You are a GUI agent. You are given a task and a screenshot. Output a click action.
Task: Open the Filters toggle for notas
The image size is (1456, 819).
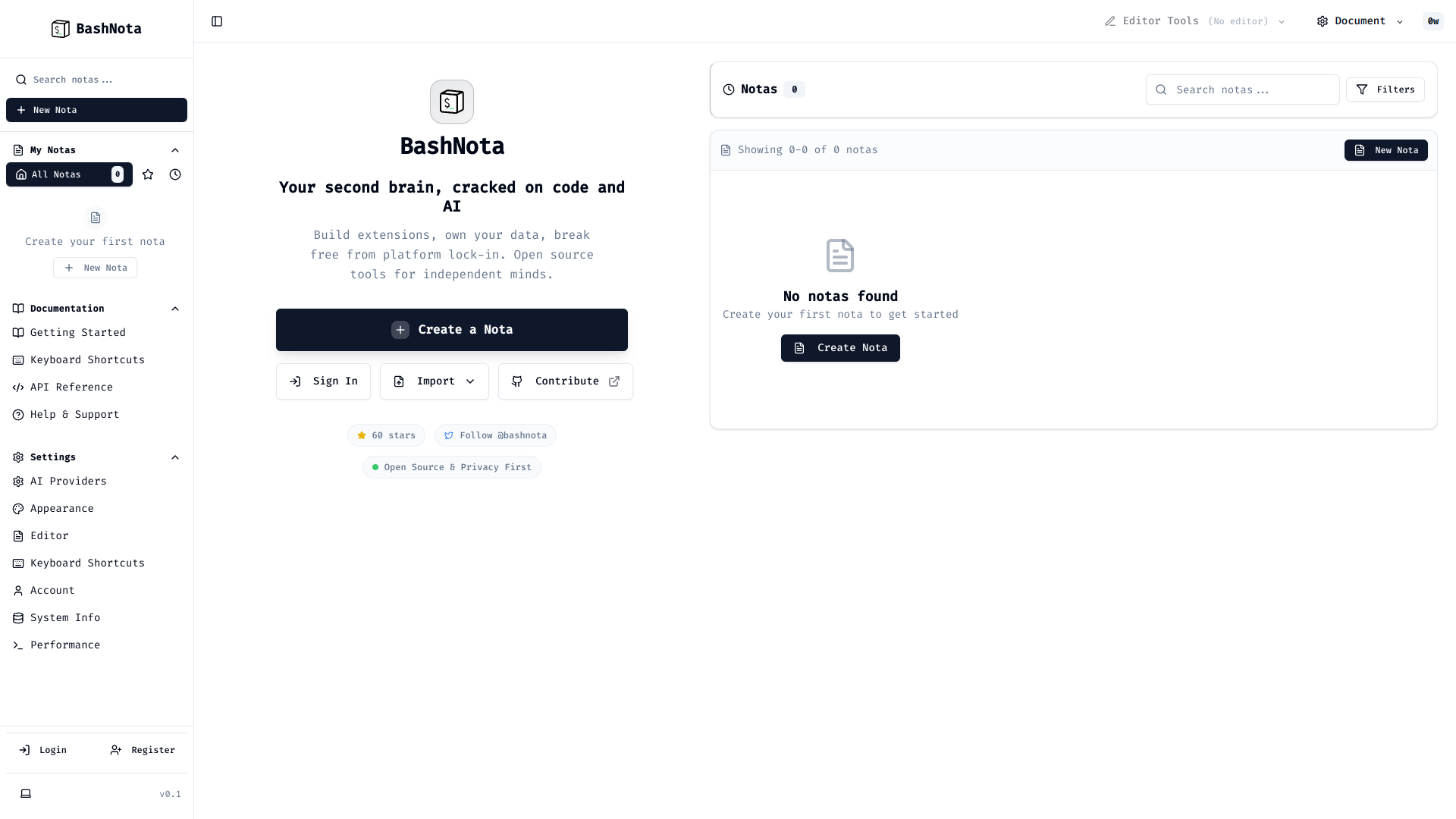[x=1385, y=89]
